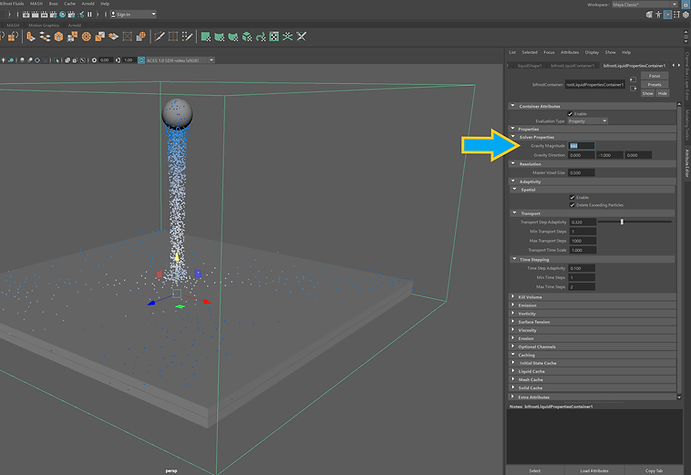Click the workspace lock icon
The width and height of the screenshot is (691, 475).
686,4
